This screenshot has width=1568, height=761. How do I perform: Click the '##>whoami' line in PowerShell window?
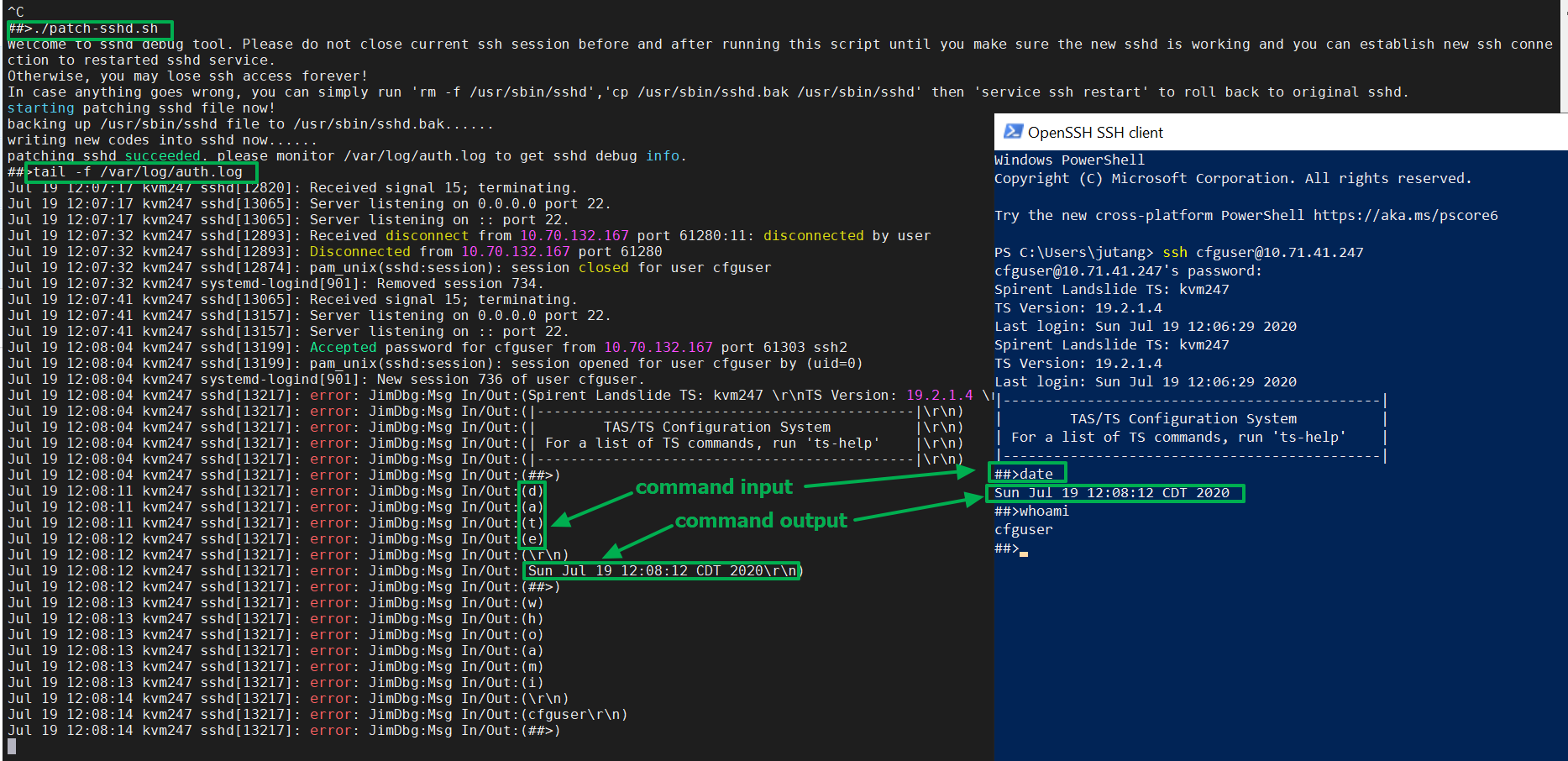pyautogui.click(x=1031, y=511)
